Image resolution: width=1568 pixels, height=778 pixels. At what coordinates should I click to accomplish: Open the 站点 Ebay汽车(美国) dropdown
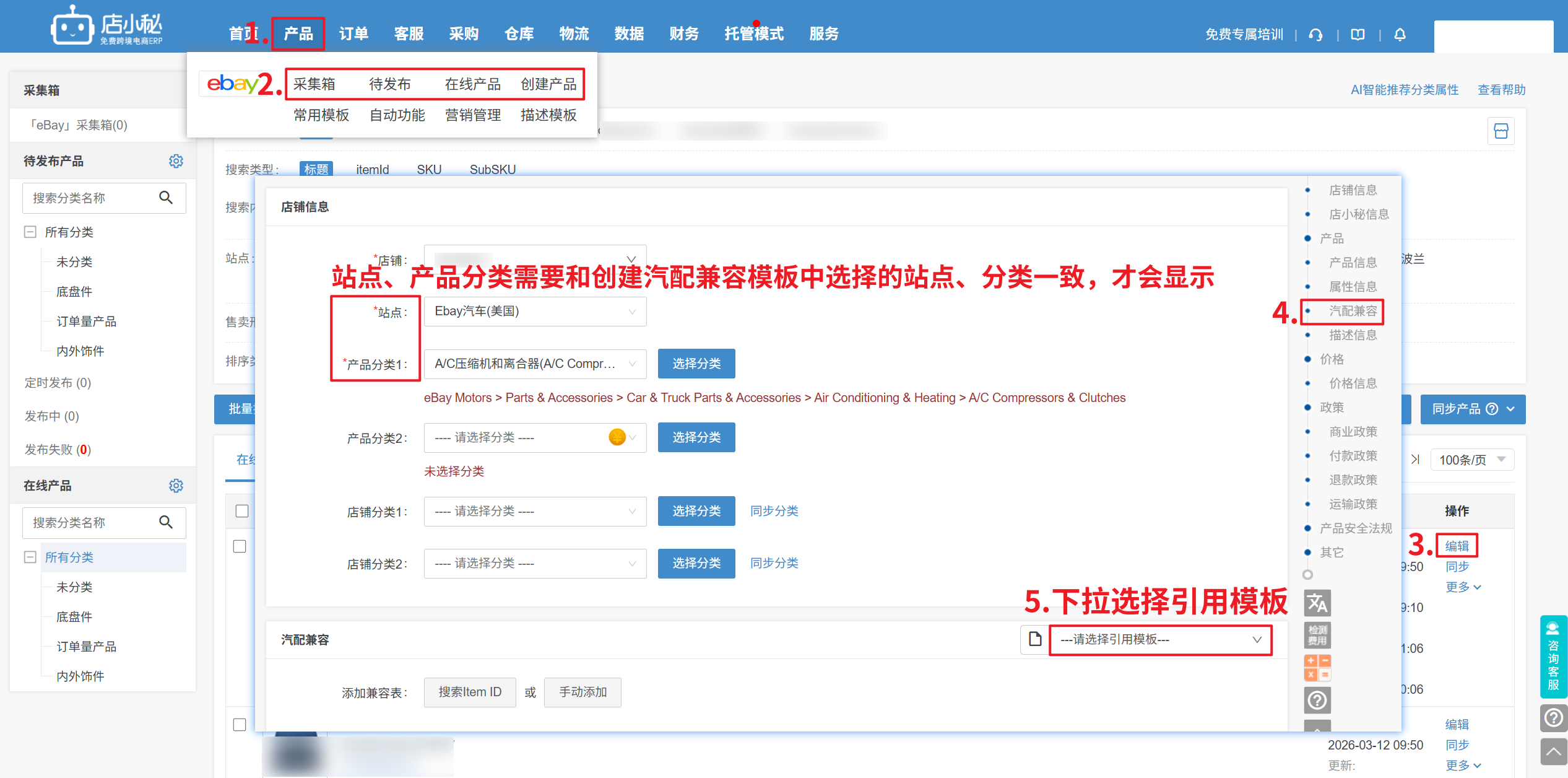pos(535,312)
